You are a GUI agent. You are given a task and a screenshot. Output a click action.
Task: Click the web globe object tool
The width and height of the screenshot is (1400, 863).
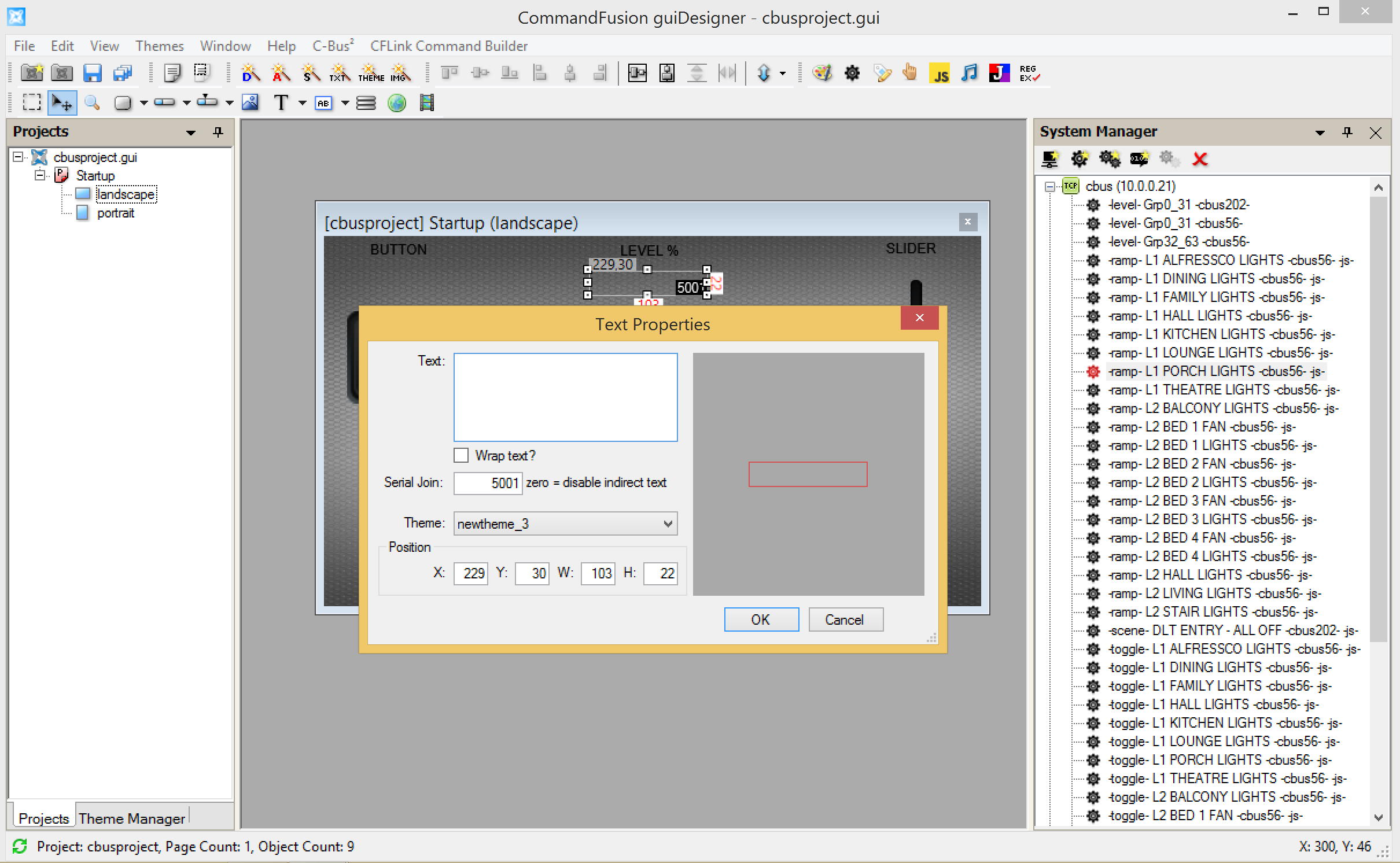click(397, 103)
